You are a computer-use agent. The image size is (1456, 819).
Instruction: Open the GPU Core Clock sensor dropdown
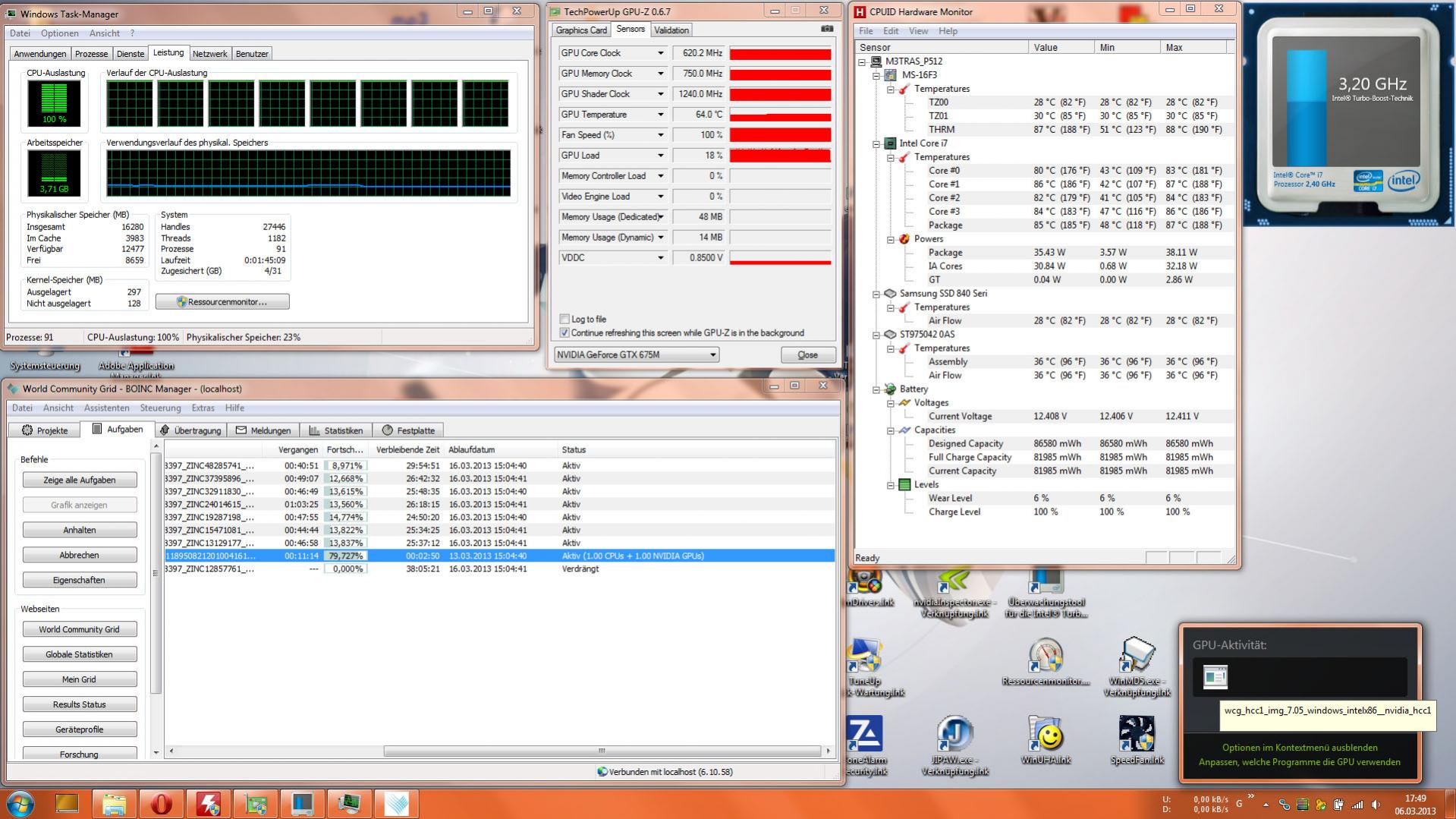pyautogui.click(x=660, y=53)
